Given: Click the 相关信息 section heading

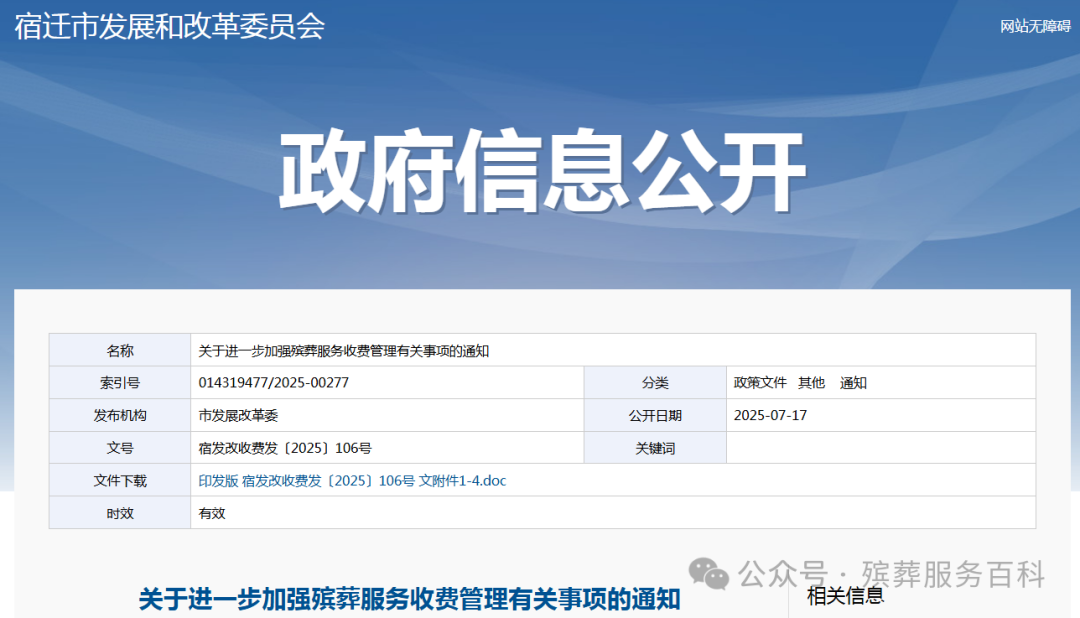Looking at the screenshot, I should click(843, 597).
